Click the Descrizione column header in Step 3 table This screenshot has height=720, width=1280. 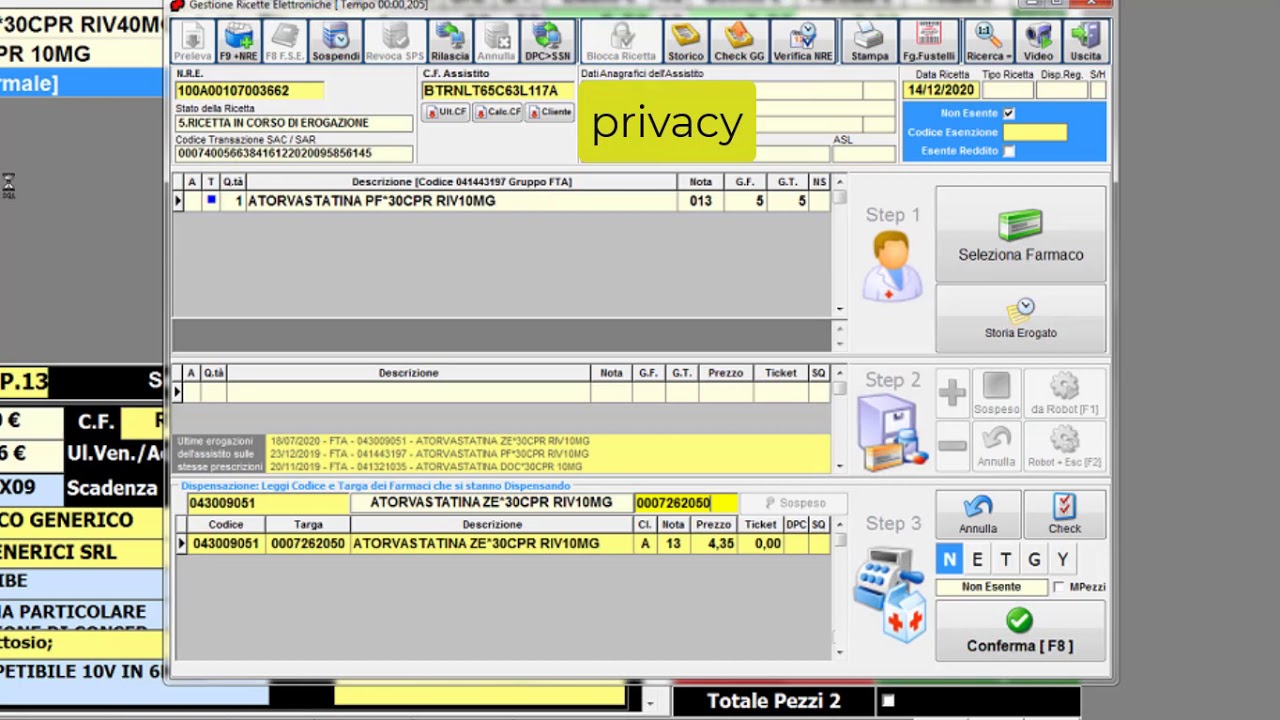(x=492, y=525)
